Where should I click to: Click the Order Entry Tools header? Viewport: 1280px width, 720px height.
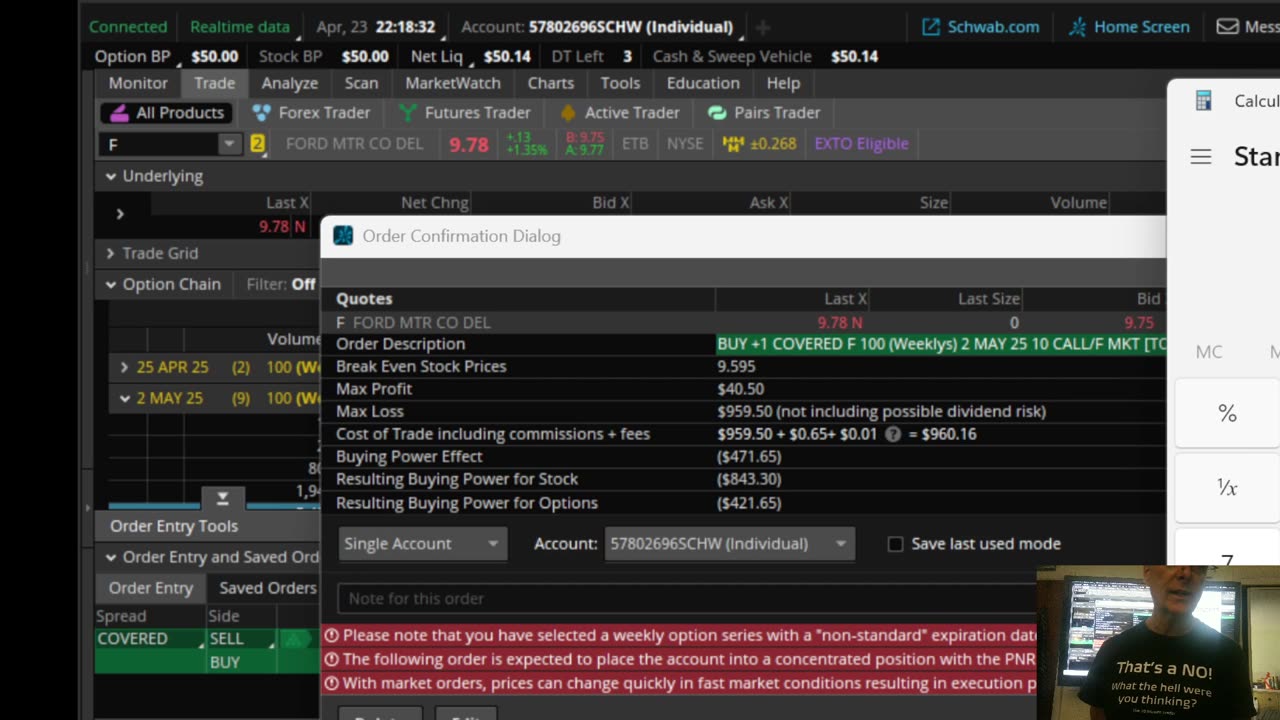point(174,526)
